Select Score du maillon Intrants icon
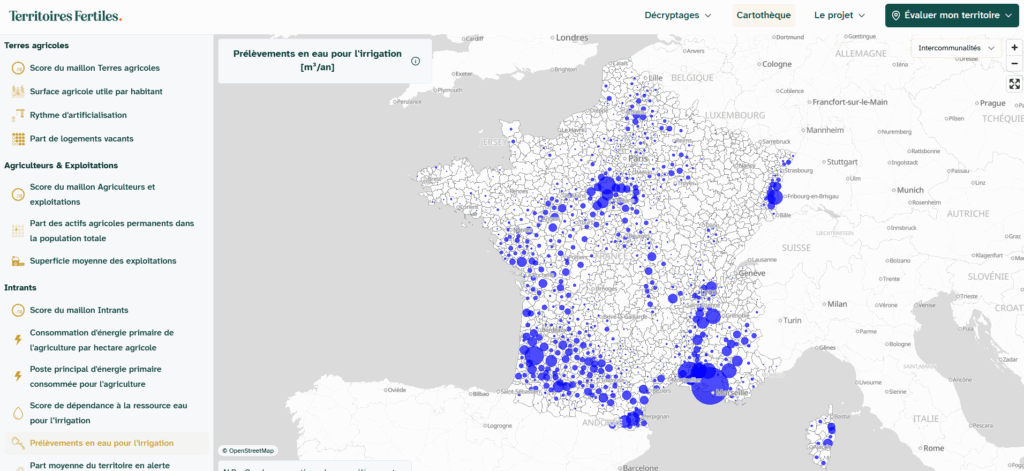1024x471 pixels. click(x=18, y=310)
